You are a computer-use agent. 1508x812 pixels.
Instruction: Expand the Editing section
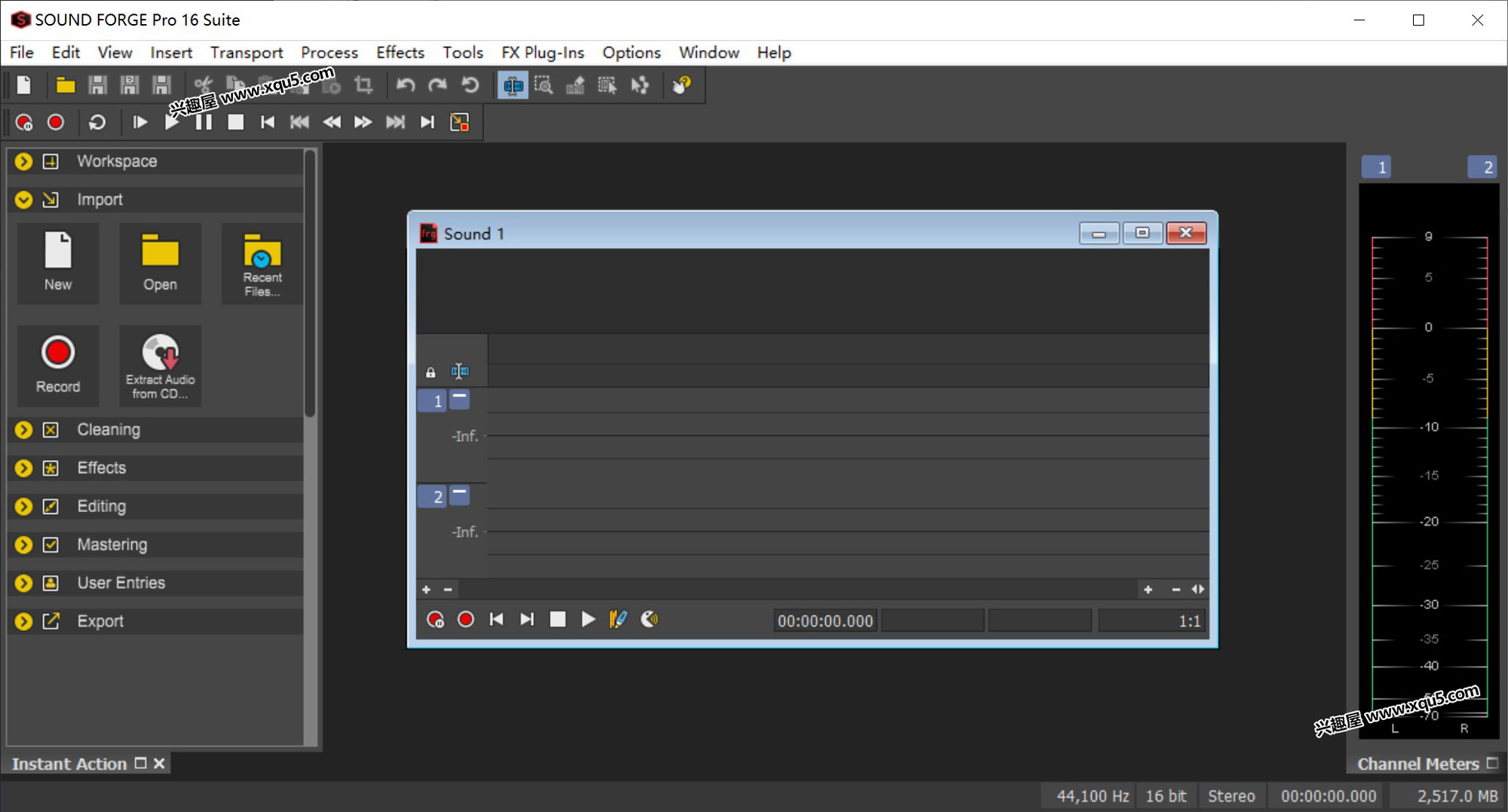tap(23, 507)
